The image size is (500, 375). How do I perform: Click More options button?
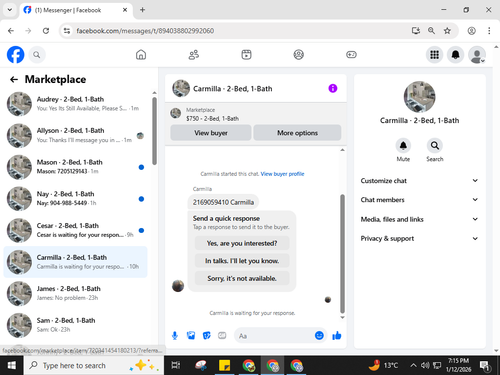297,133
